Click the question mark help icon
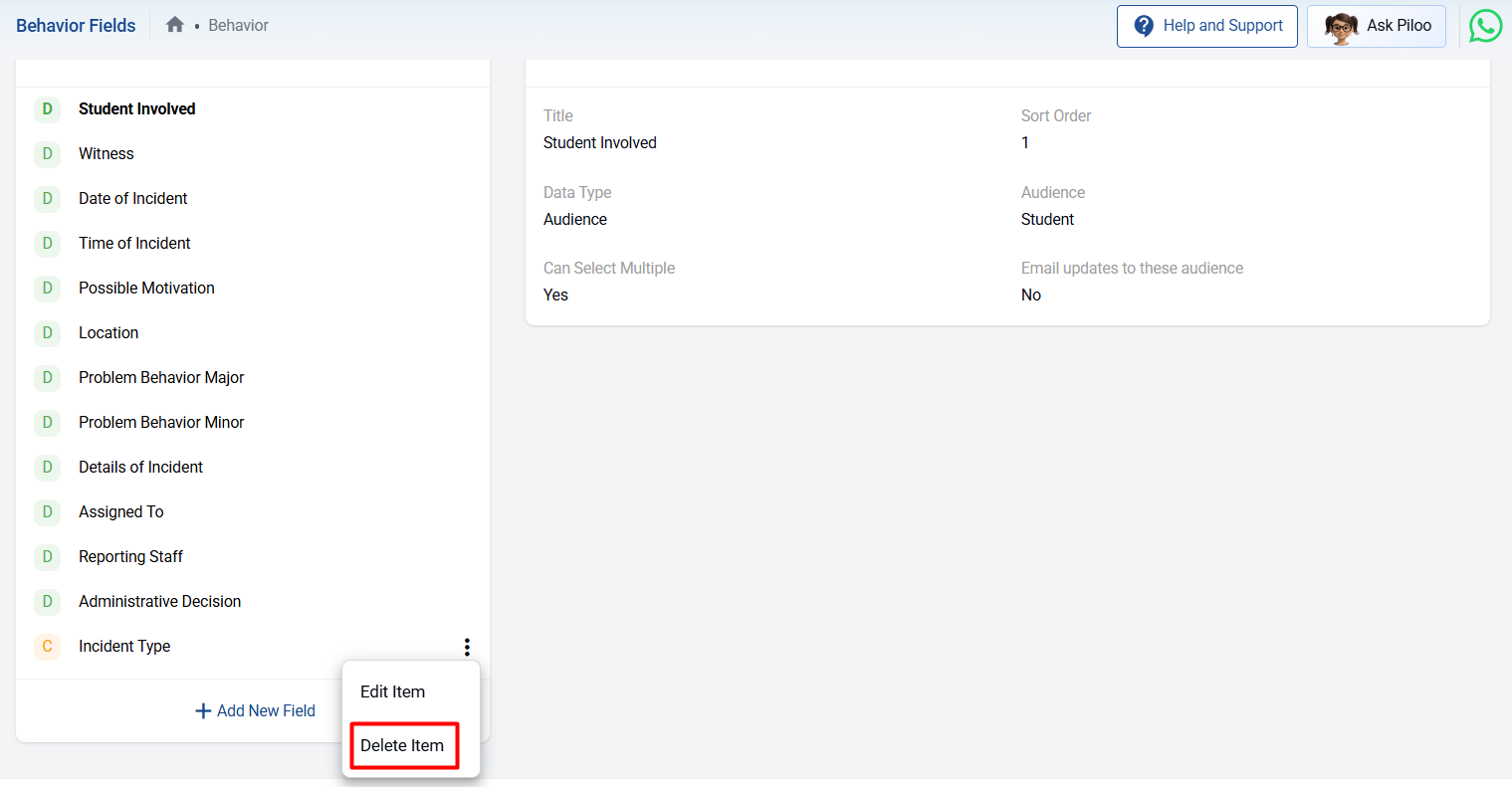The image size is (1512, 787). tap(1144, 26)
